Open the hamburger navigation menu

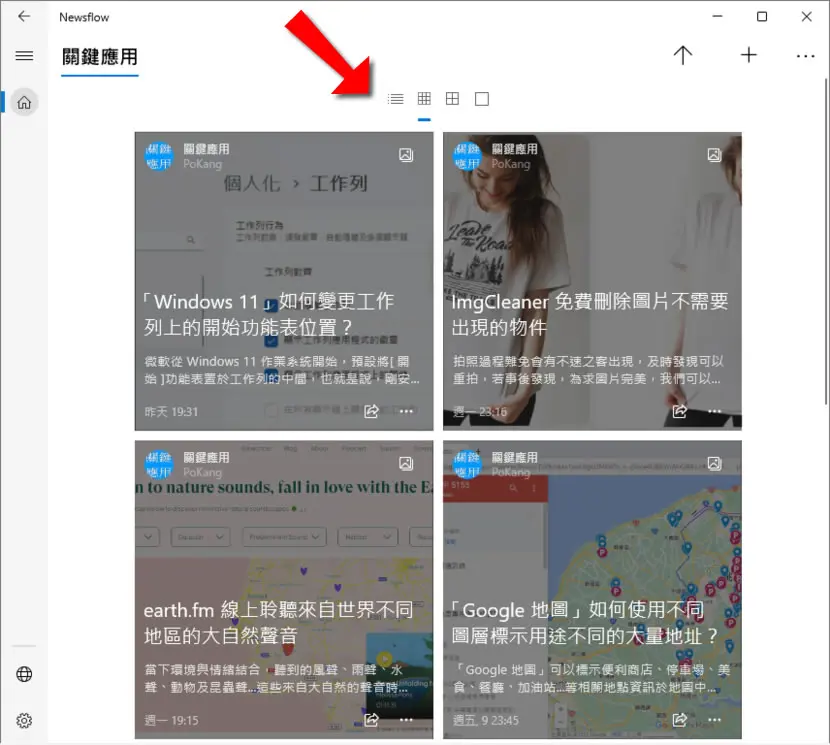[24, 56]
